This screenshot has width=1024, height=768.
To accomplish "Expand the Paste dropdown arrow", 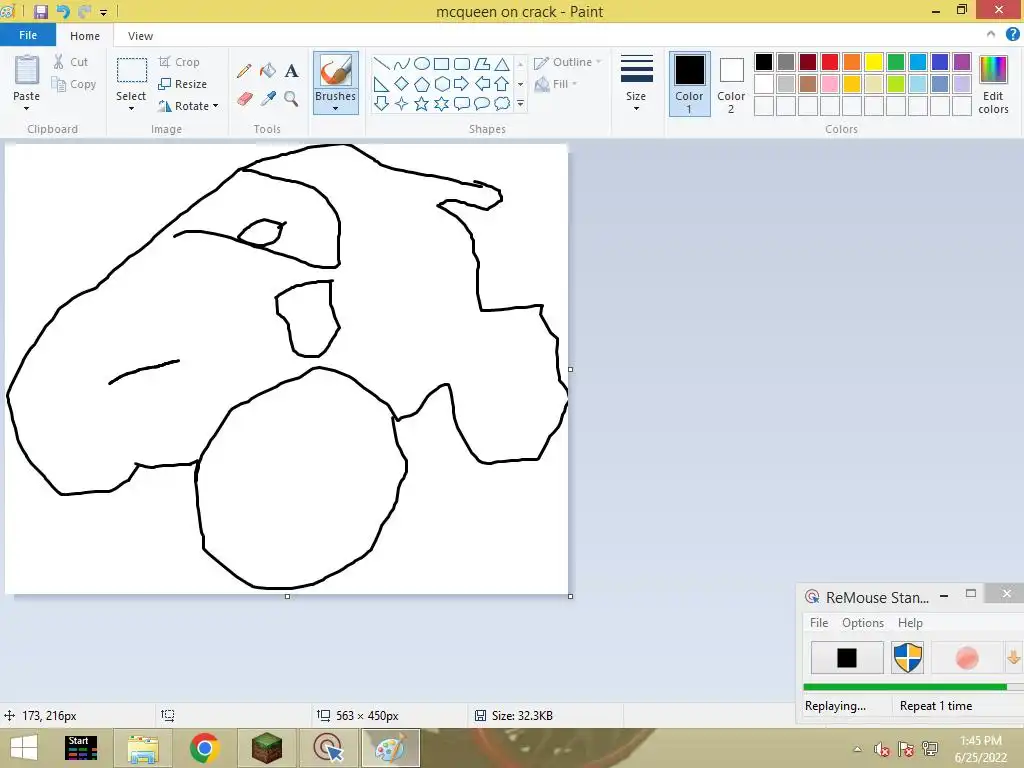I will (26, 108).
